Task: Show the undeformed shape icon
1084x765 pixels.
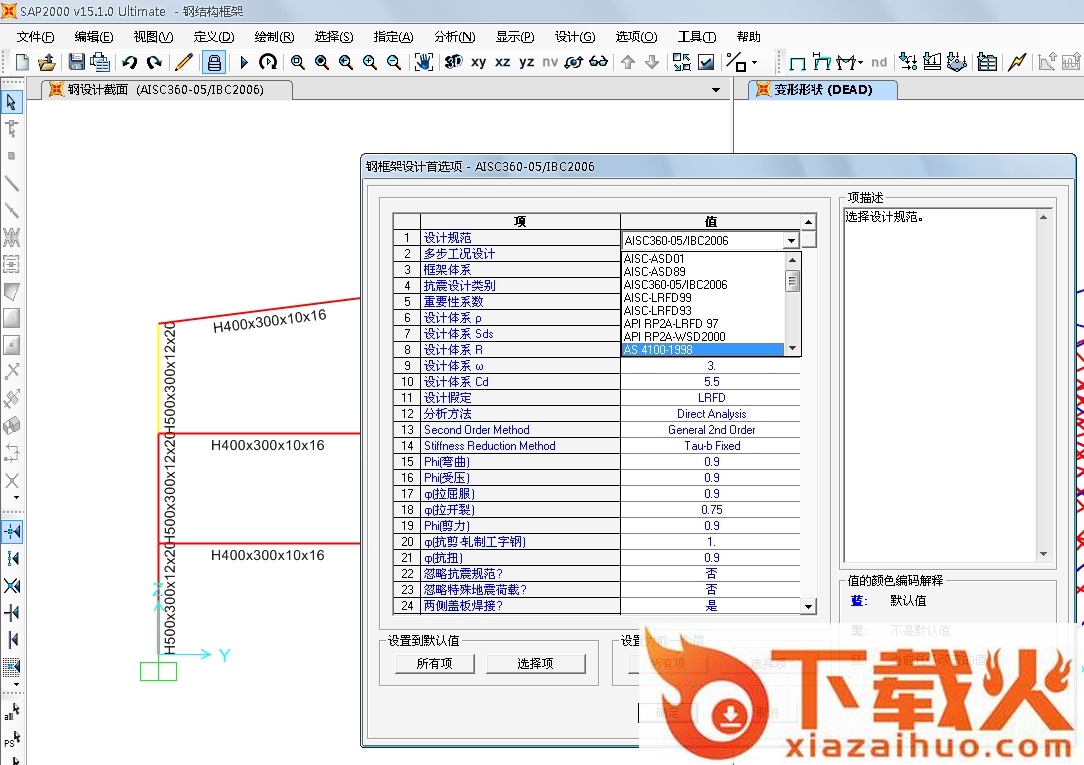Action: pyautogui.click(x=797, y=63)
